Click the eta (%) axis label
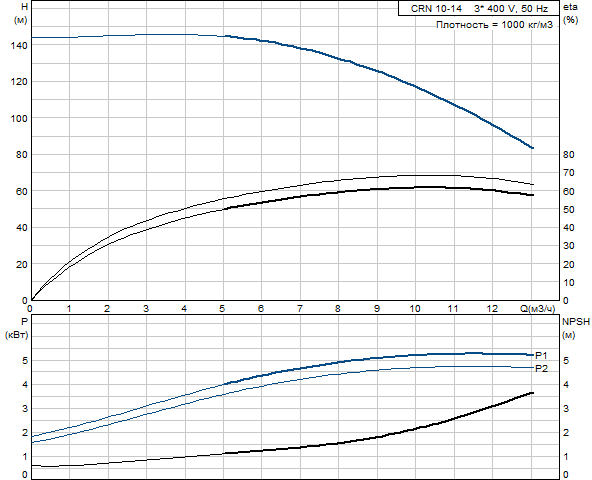Viewport: 592px width, 480px height. [570, 13]
